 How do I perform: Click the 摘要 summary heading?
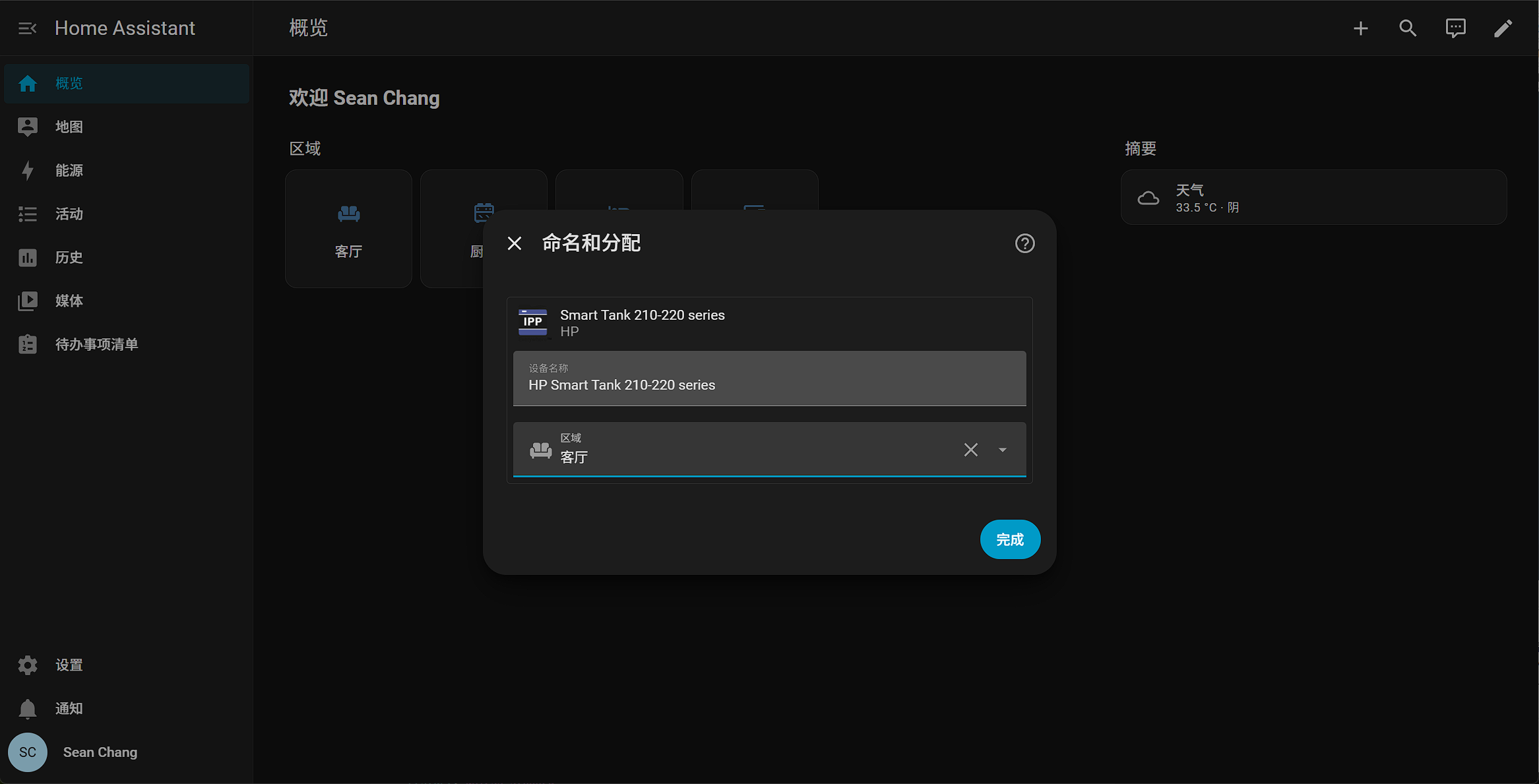coord(1141,148)
